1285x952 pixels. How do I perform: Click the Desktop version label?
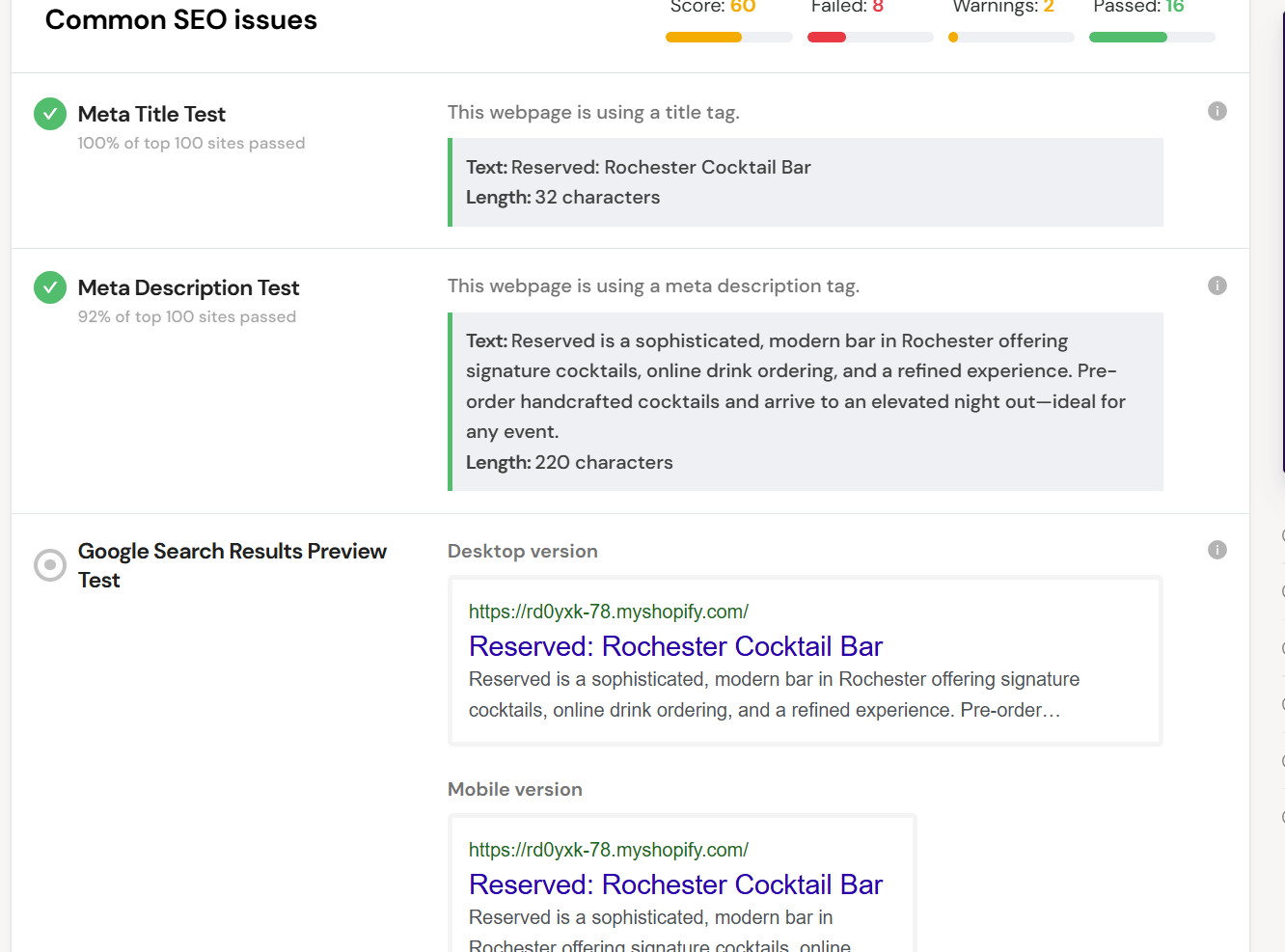(523, 551)
